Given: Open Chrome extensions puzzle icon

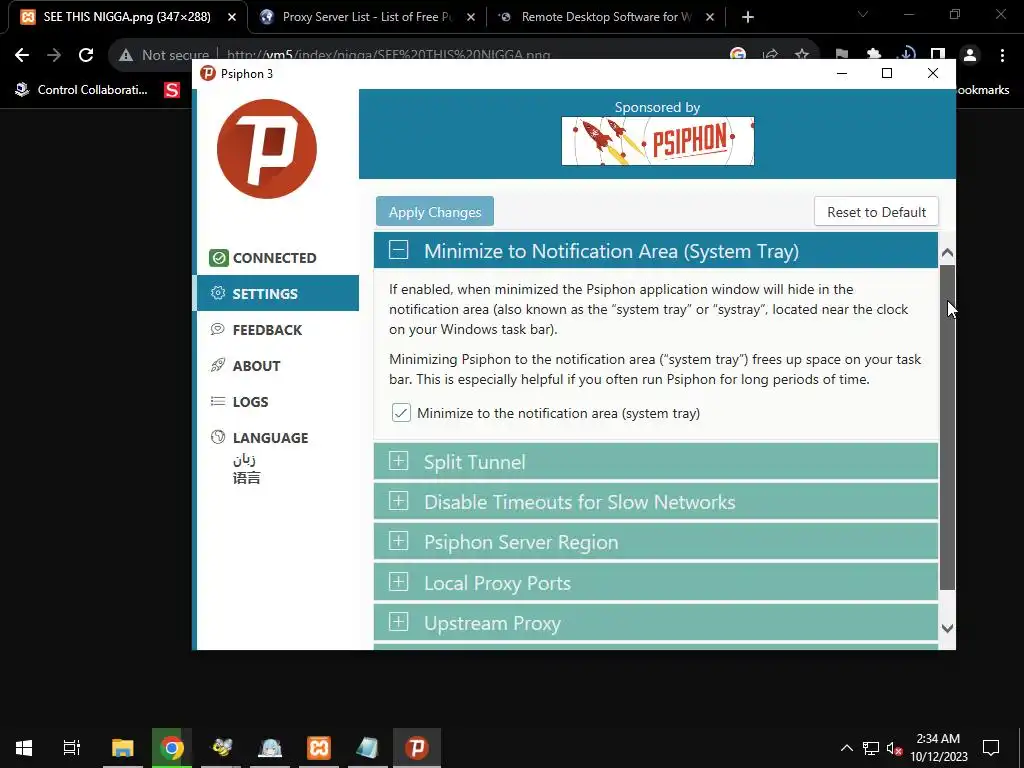Looking at the screenshot, I should (x=874, y=56).
